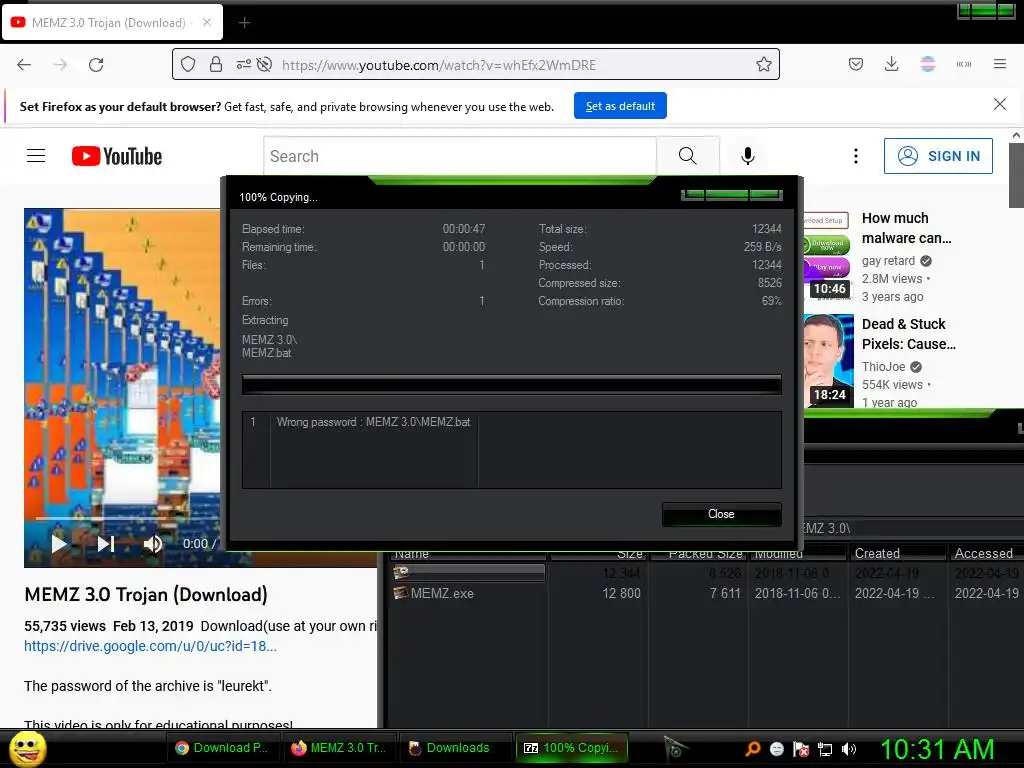Open the Google Drive download link
The height and width of the screenshot is (768, 1024).
coord(150,646)
